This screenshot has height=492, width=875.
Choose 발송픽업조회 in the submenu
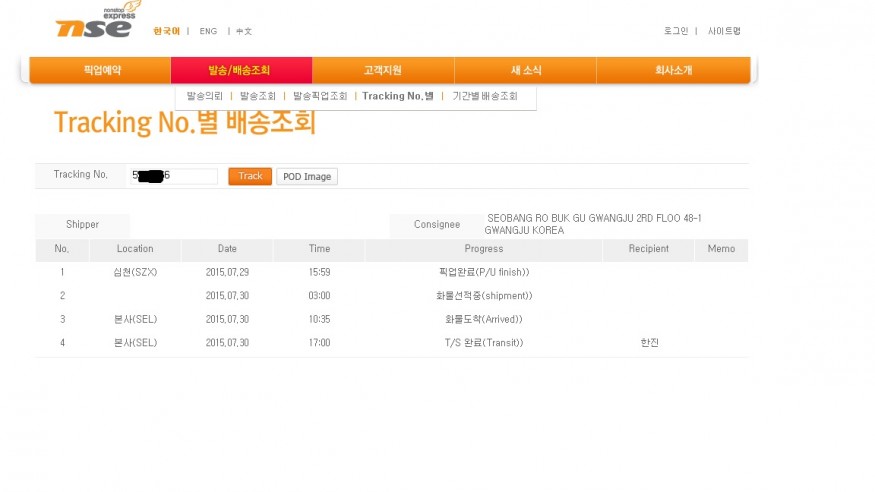320,96
